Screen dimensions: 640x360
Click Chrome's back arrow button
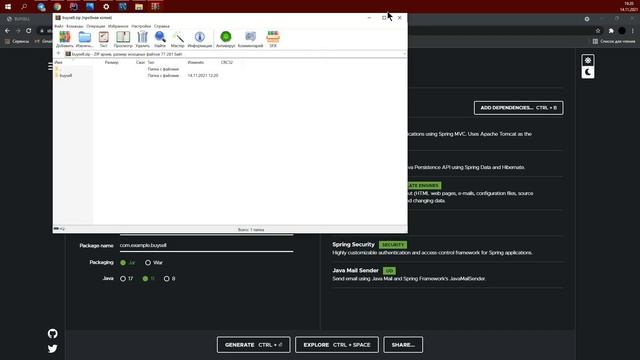click(7, 31)
